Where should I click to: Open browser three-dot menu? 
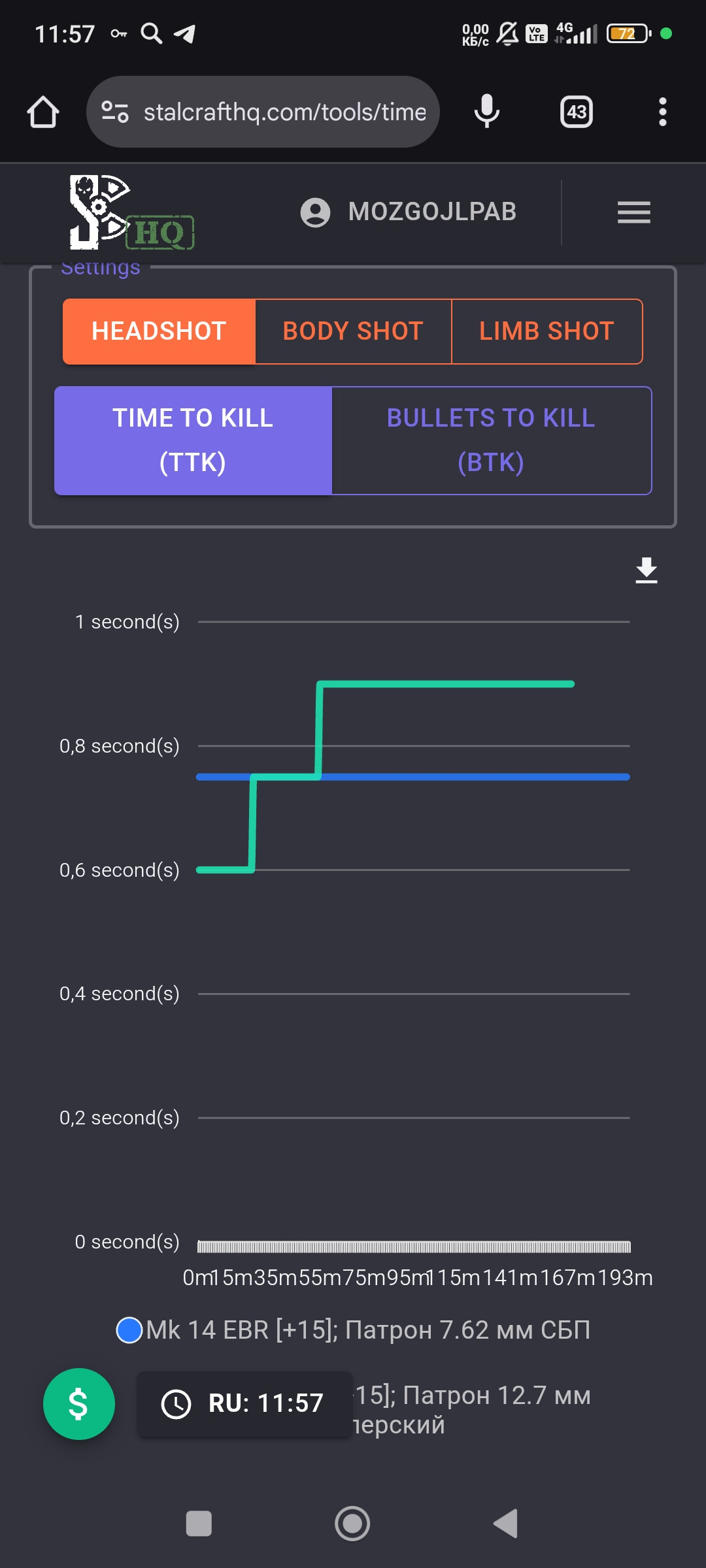pyautogui.click(x=662, y=112)
